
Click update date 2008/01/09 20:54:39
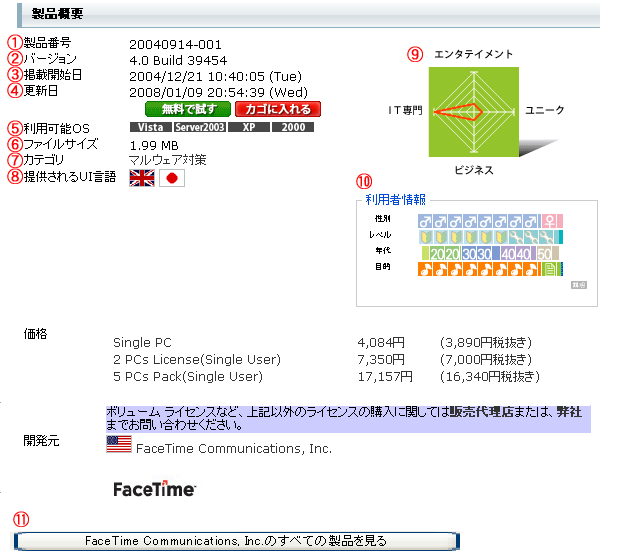tap(218, 92)
